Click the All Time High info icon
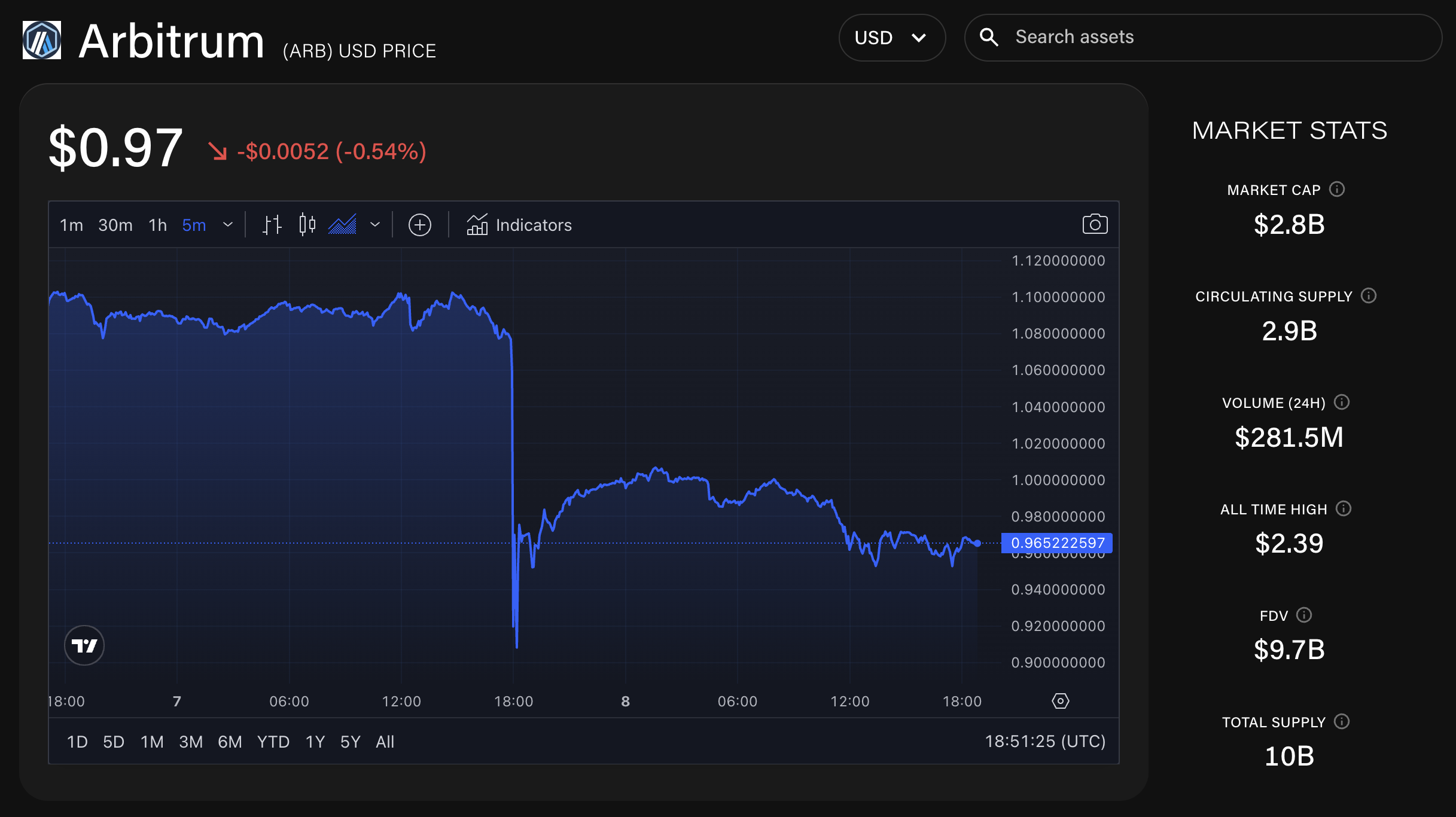 coord(1344,508)
